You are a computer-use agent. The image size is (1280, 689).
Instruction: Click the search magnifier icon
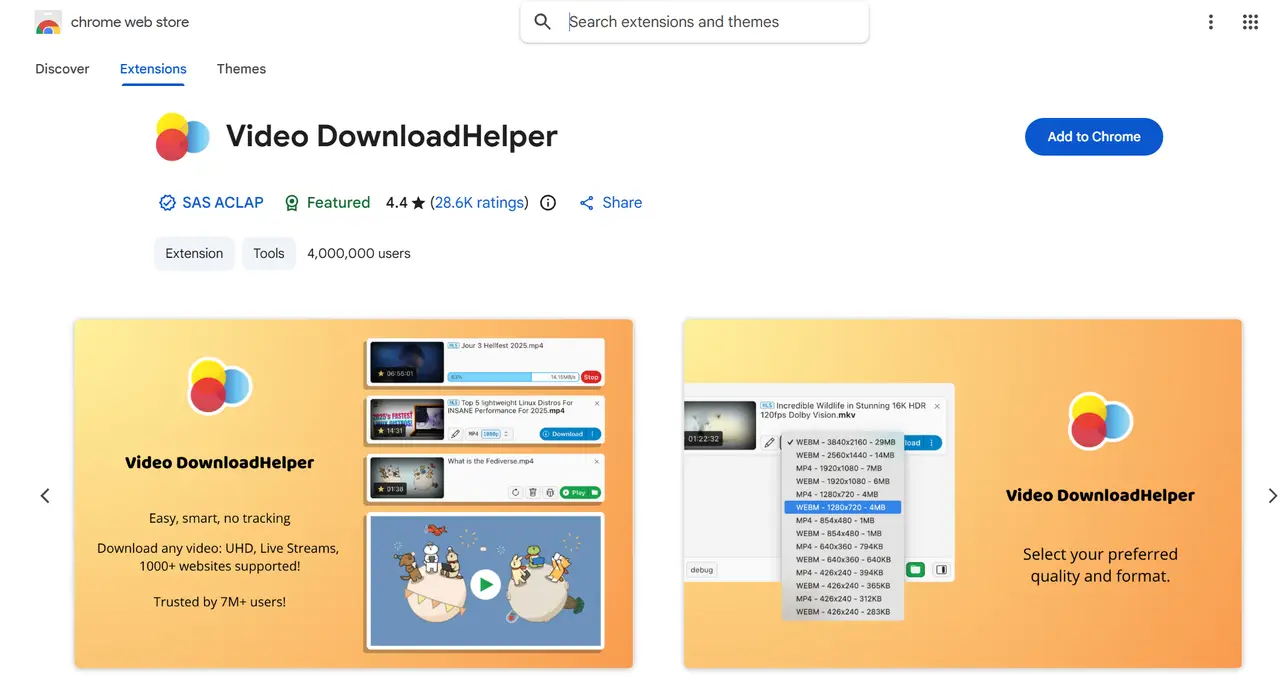(x=542, y=22)
